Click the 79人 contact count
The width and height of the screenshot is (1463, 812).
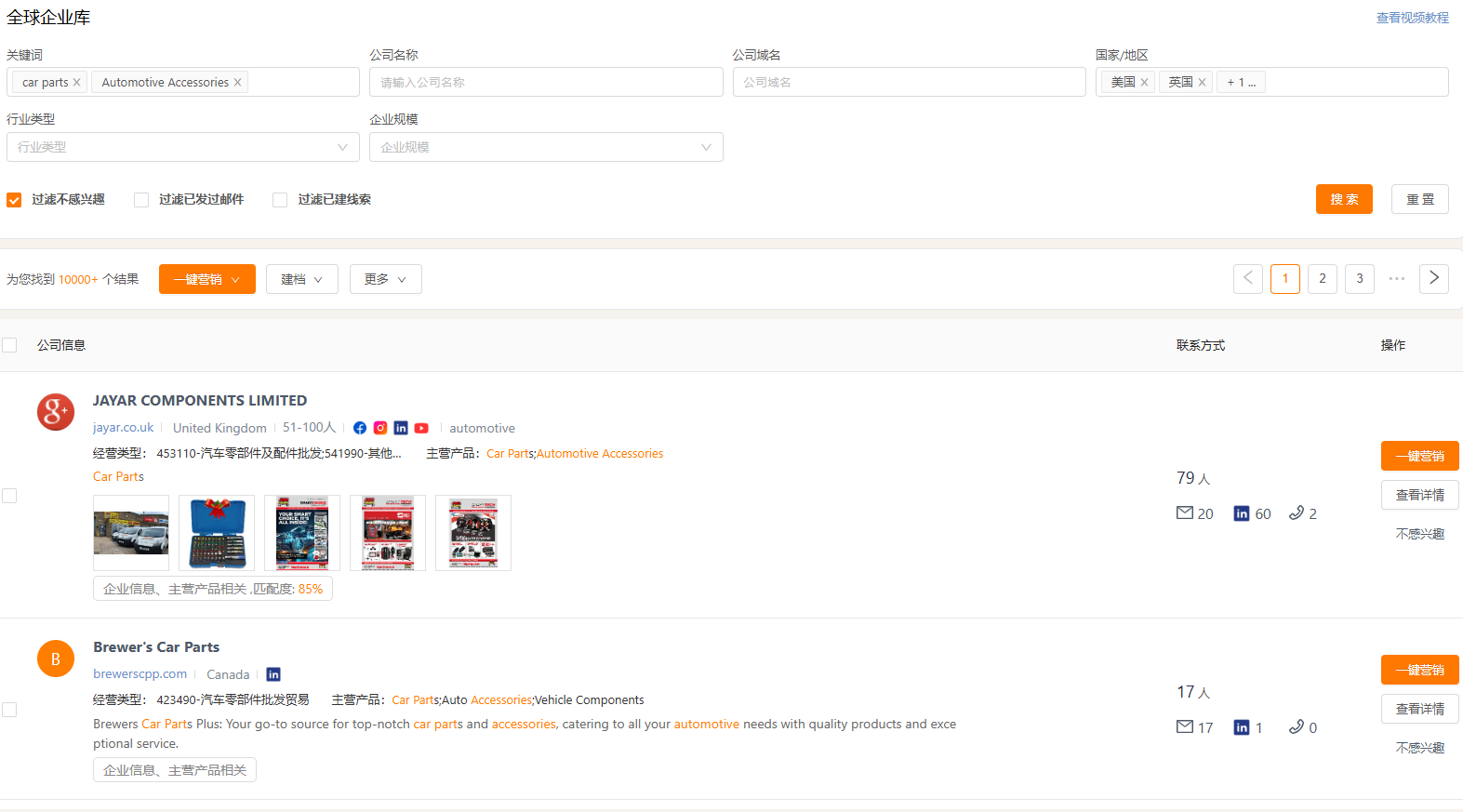(1193, 478)
